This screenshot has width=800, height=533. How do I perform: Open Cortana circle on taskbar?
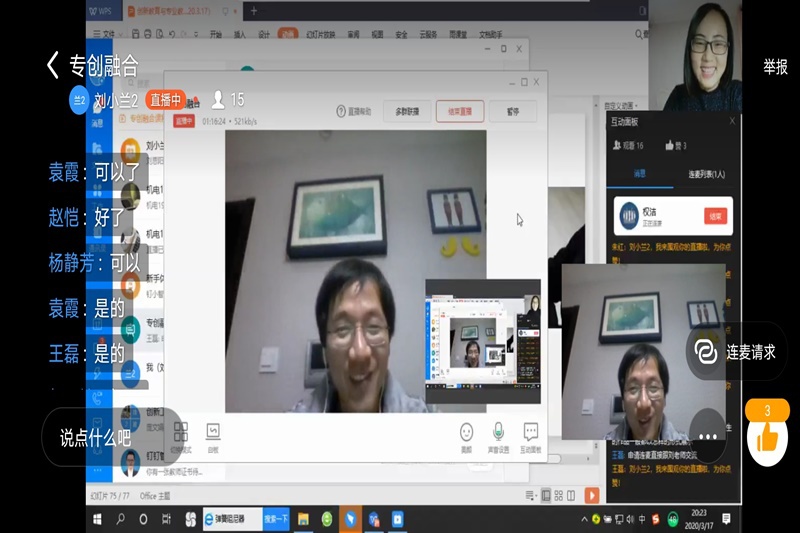point(143,519)
